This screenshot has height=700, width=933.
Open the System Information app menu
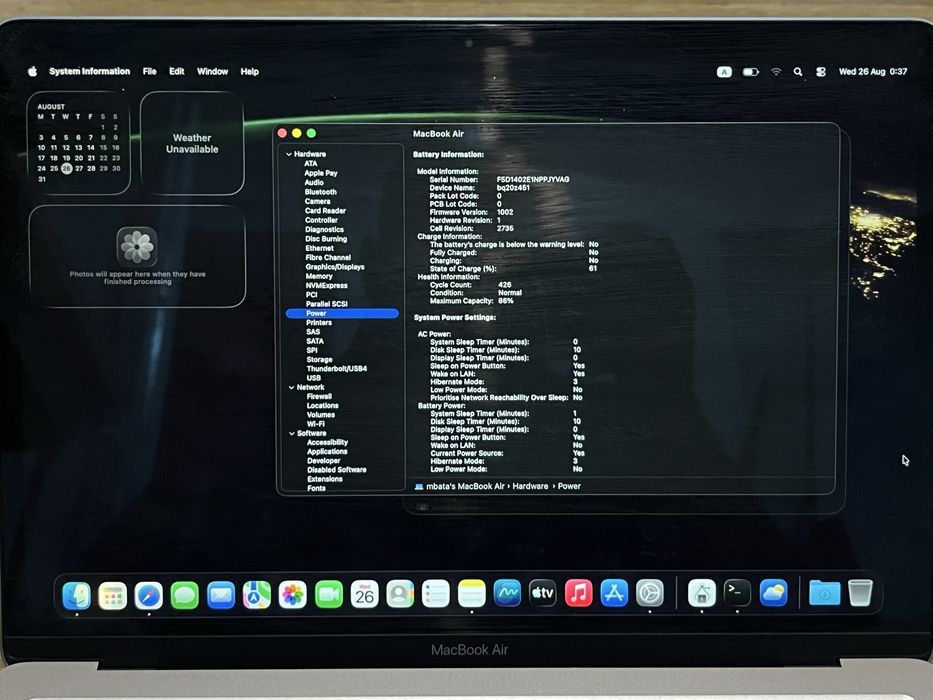pos(89,71)
